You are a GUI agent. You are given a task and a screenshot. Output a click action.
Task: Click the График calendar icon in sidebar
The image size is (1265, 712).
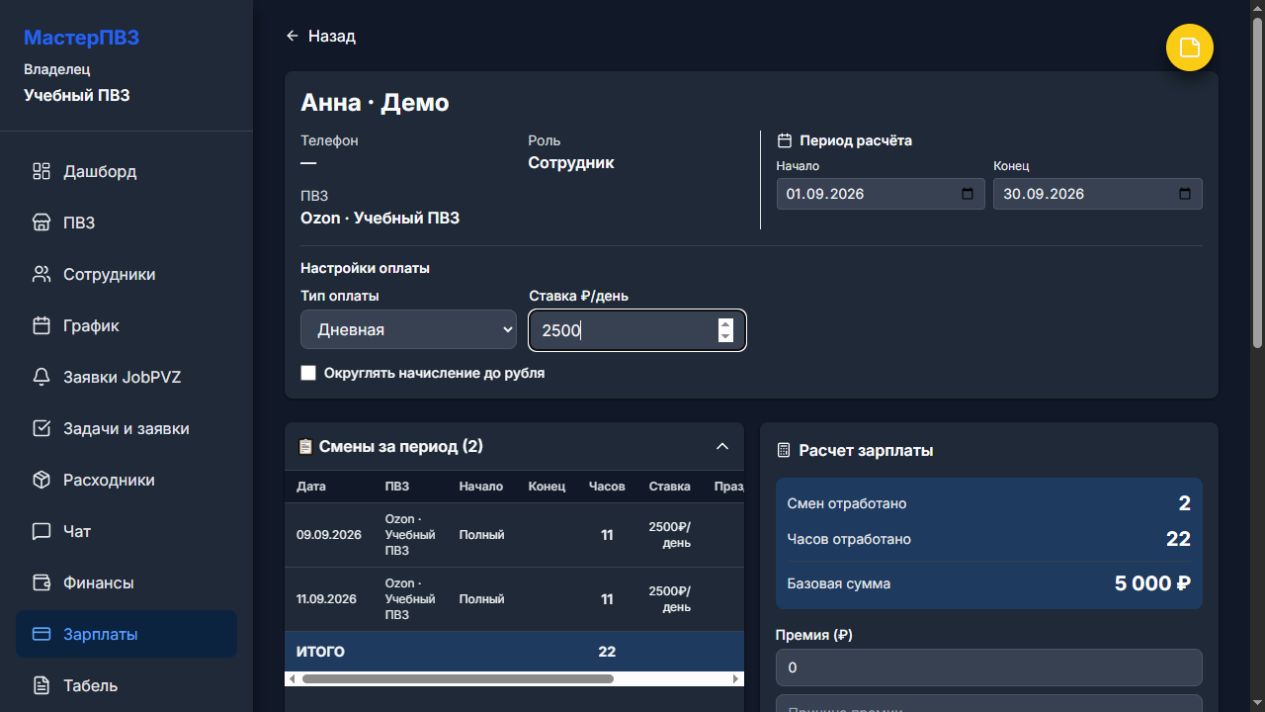click(x=41, y=326)
